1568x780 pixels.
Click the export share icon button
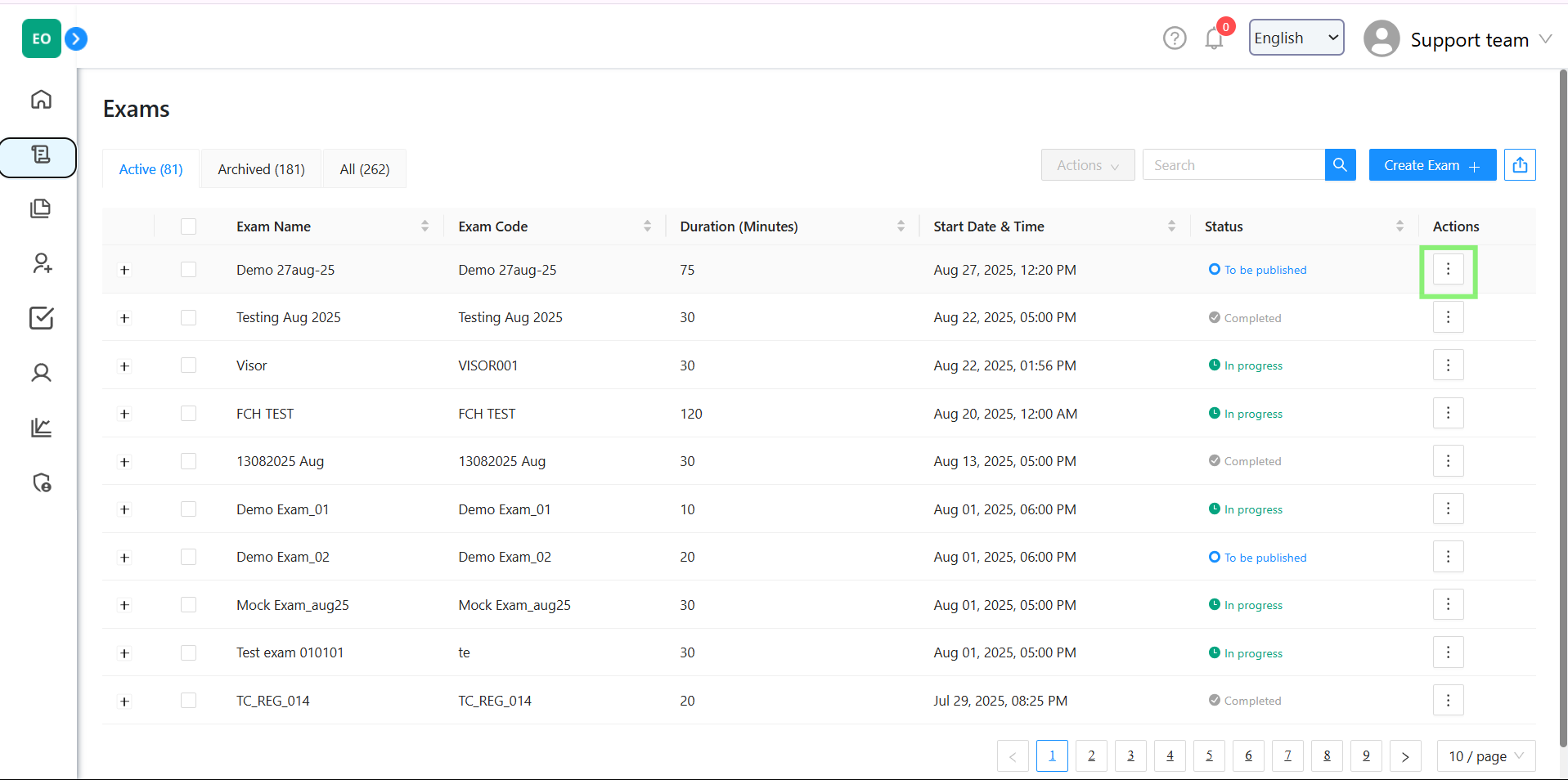1520,165
